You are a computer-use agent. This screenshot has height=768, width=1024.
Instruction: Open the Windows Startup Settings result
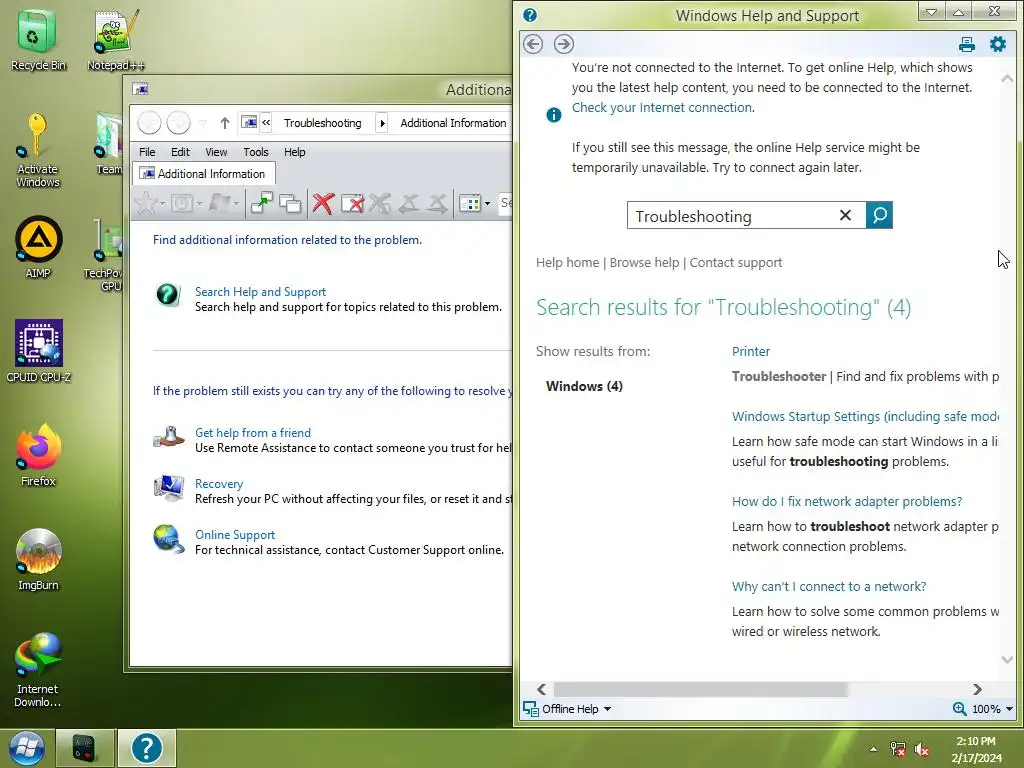pyautogui.click(x=865, y=416)
